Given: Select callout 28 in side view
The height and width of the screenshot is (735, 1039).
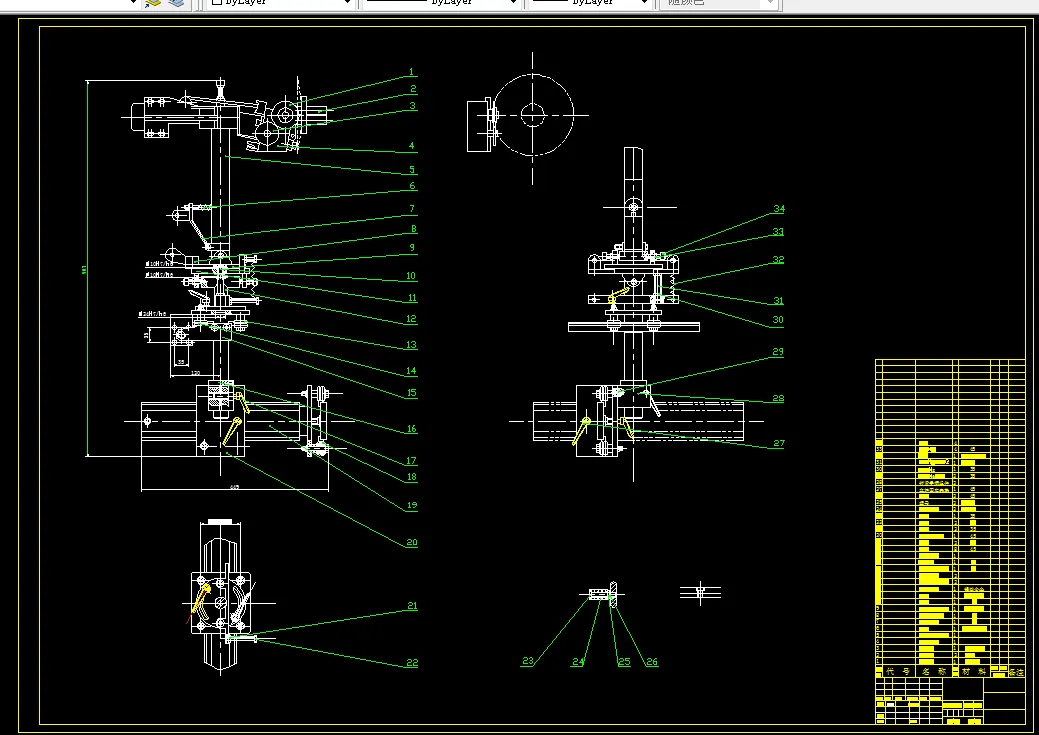Looking at the screenshot, I should click(778, 398).
